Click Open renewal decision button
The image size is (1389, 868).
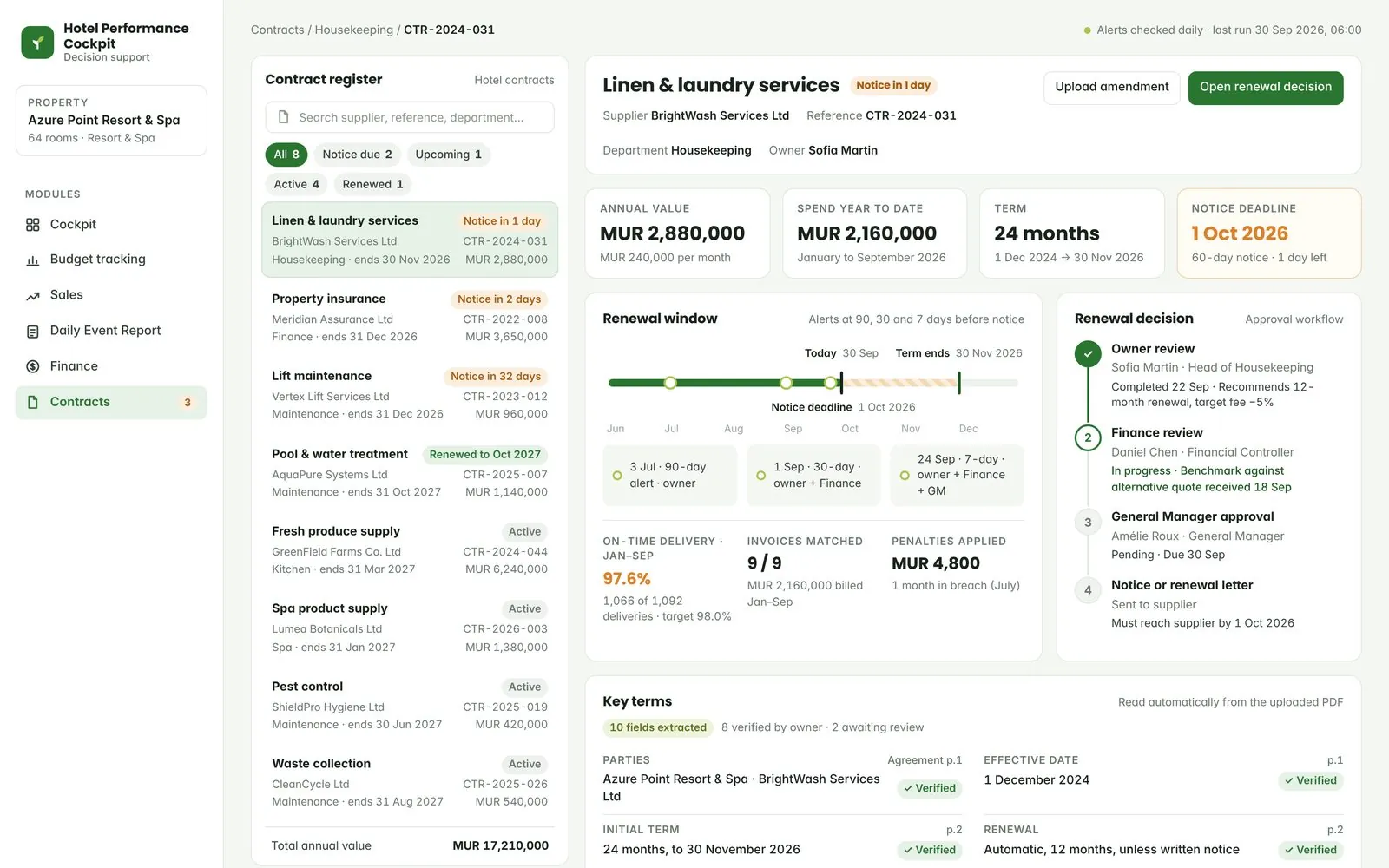click(x=1265, y=87)
